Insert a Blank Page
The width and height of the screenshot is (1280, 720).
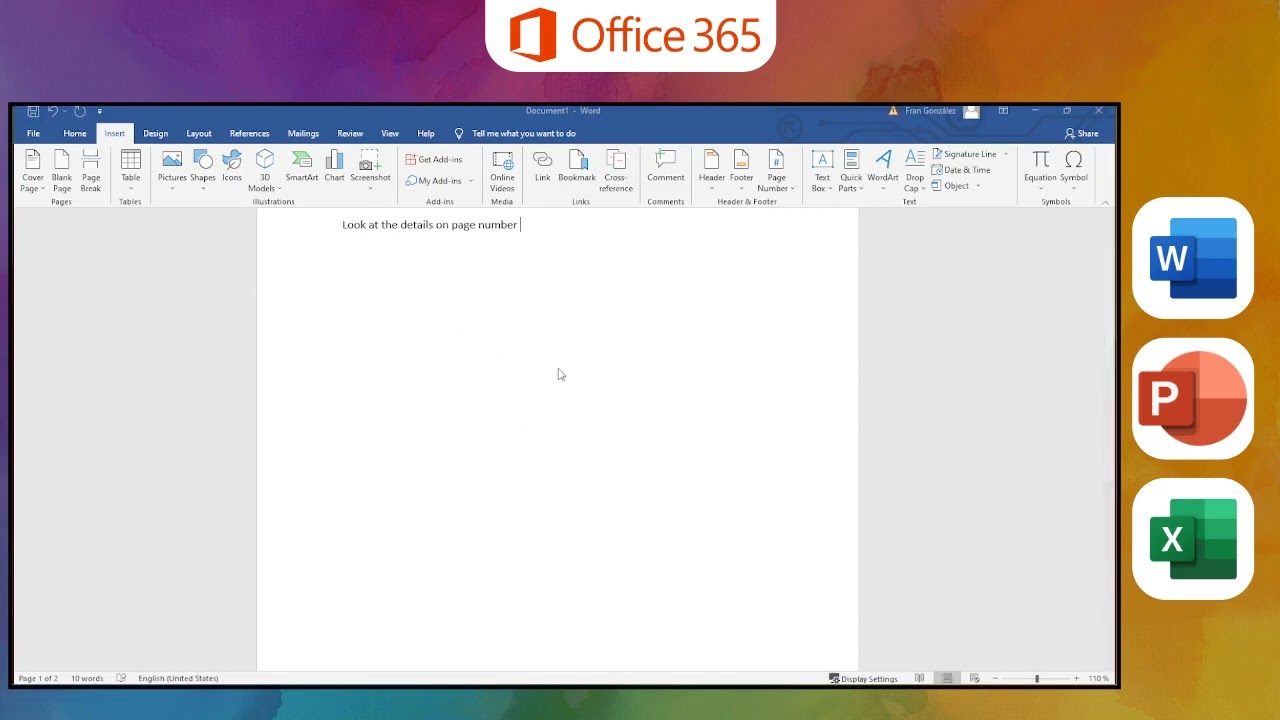tap(62, 171)
